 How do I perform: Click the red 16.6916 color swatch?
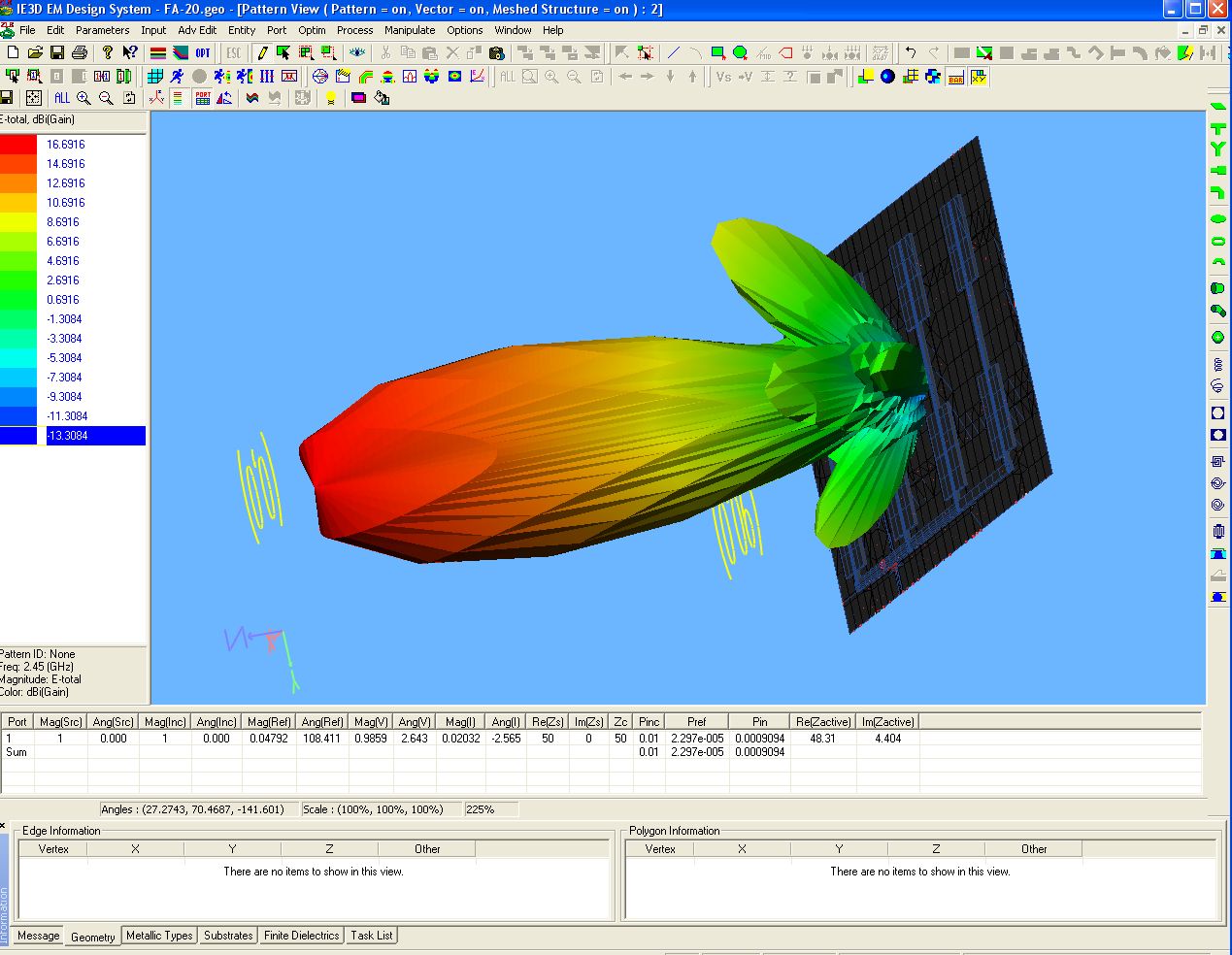pyautogui.click(x=18, y=145)
